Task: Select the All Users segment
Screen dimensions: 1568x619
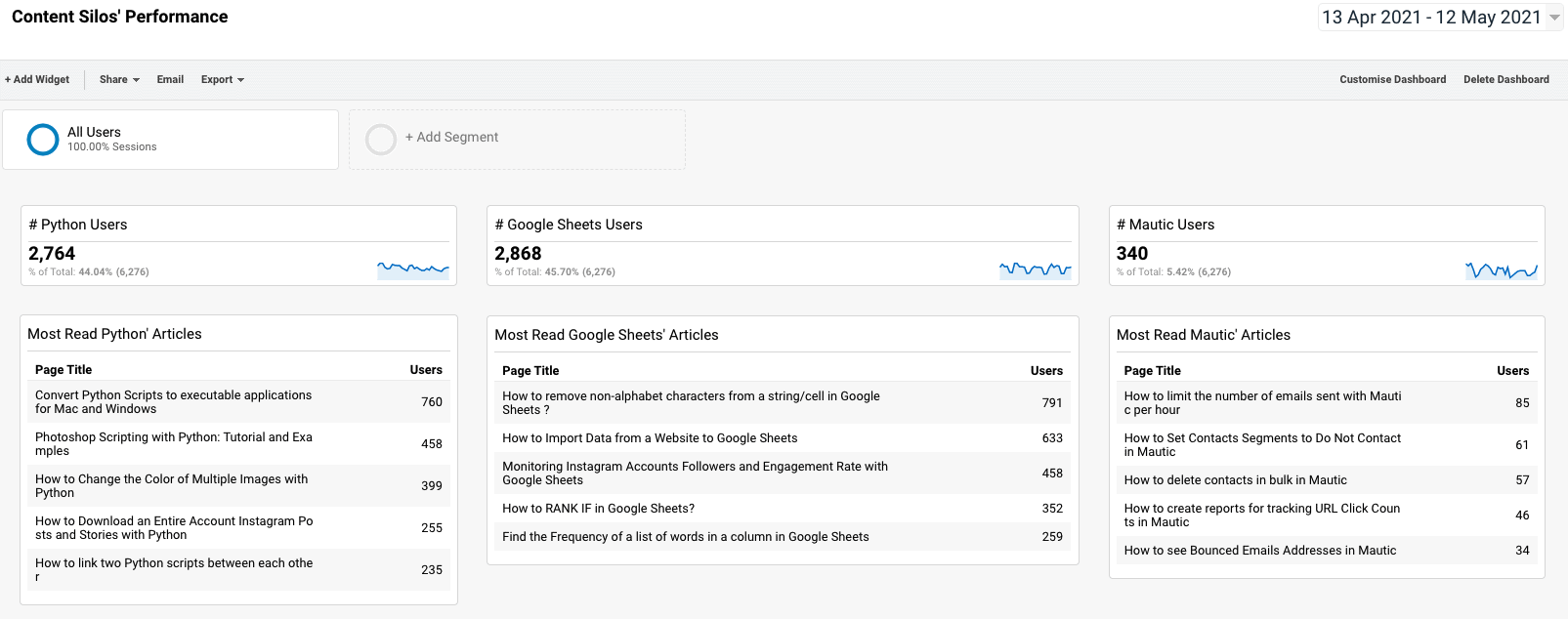Action: [x=170, y=140]
